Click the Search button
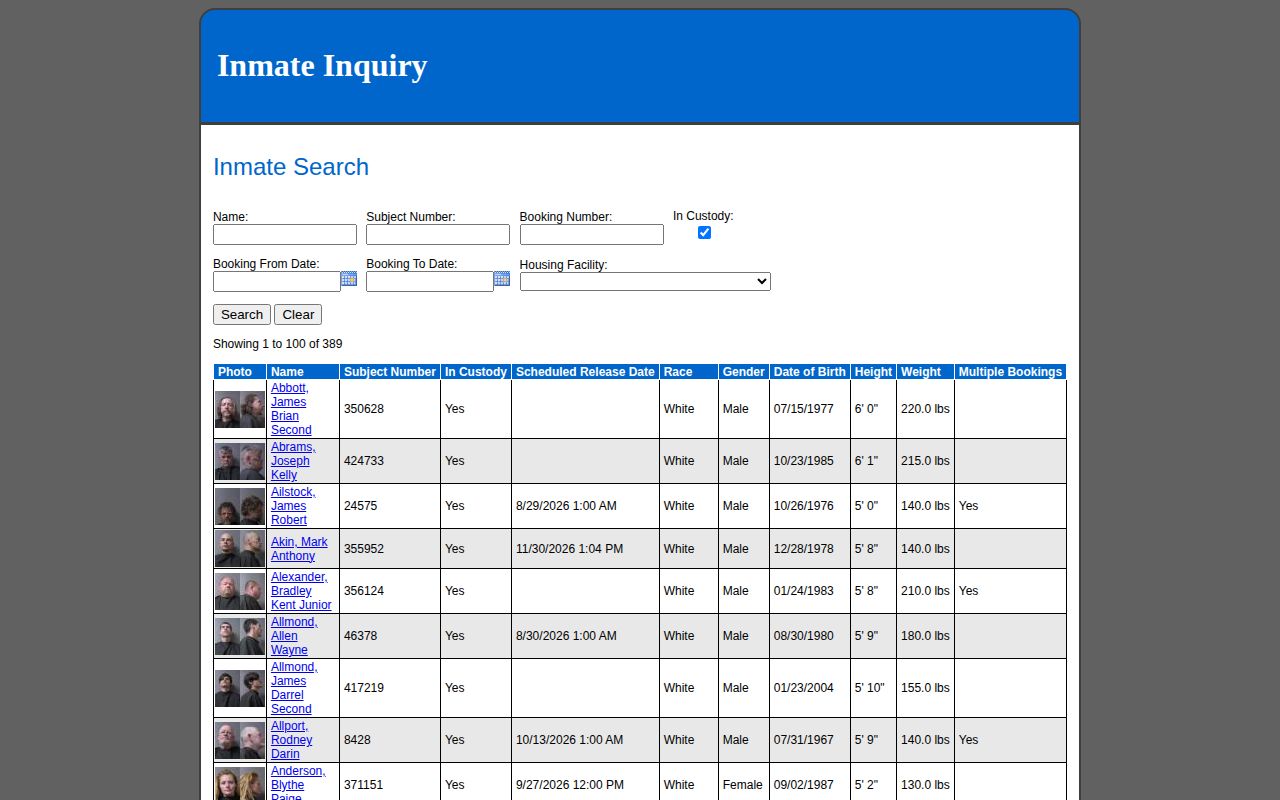Screen dimensions: 1280x800 click(242, 315)
